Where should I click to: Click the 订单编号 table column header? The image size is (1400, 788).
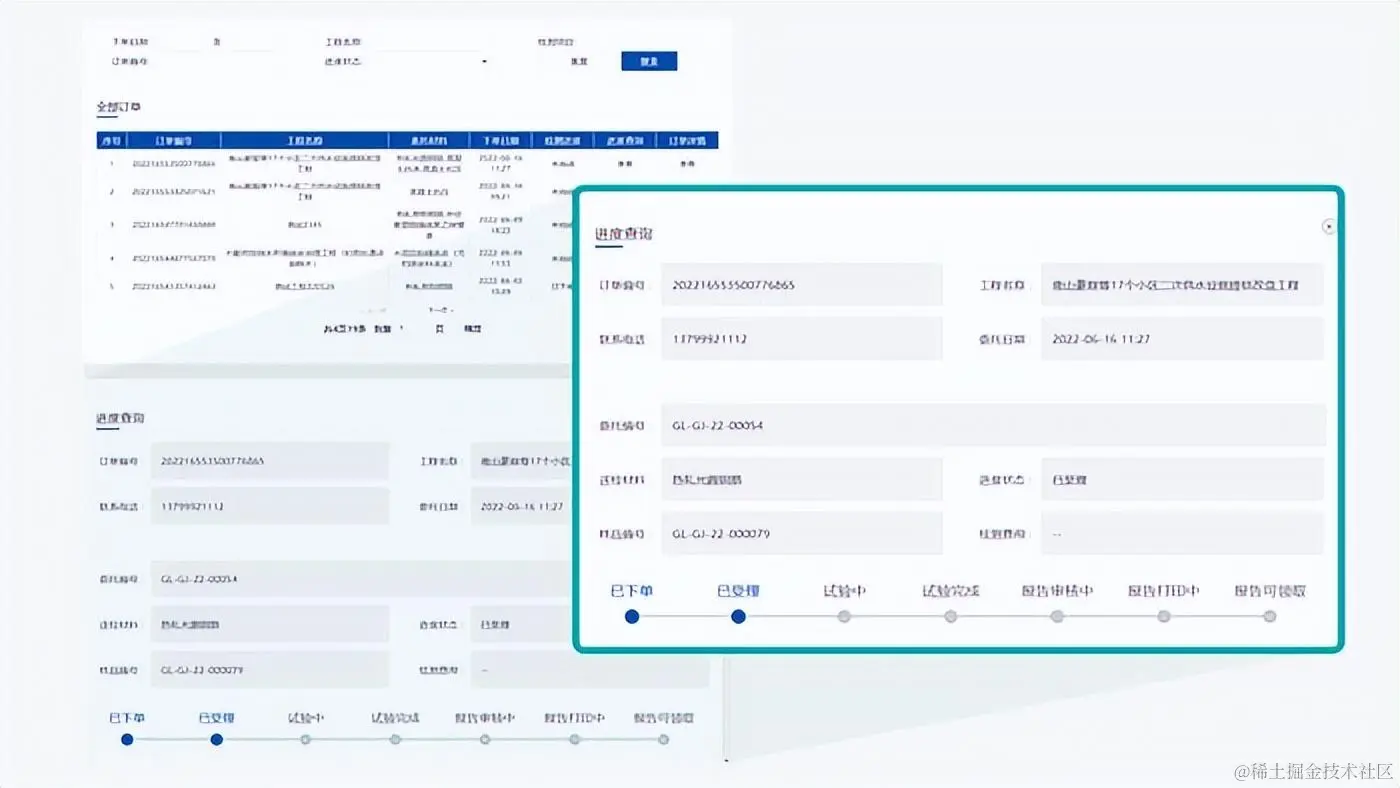coord(174,141)
